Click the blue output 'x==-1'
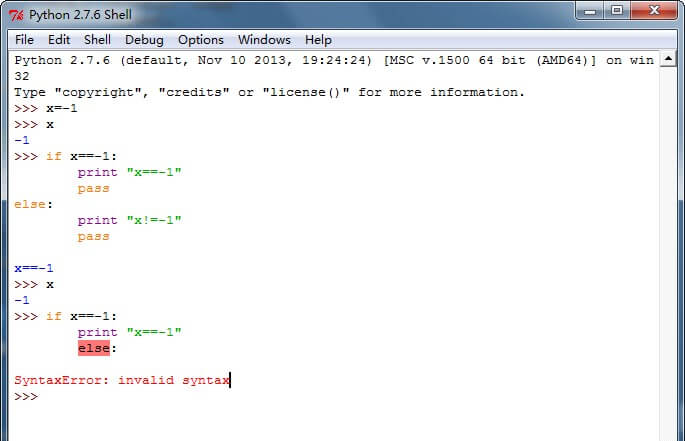 point(34,268)
